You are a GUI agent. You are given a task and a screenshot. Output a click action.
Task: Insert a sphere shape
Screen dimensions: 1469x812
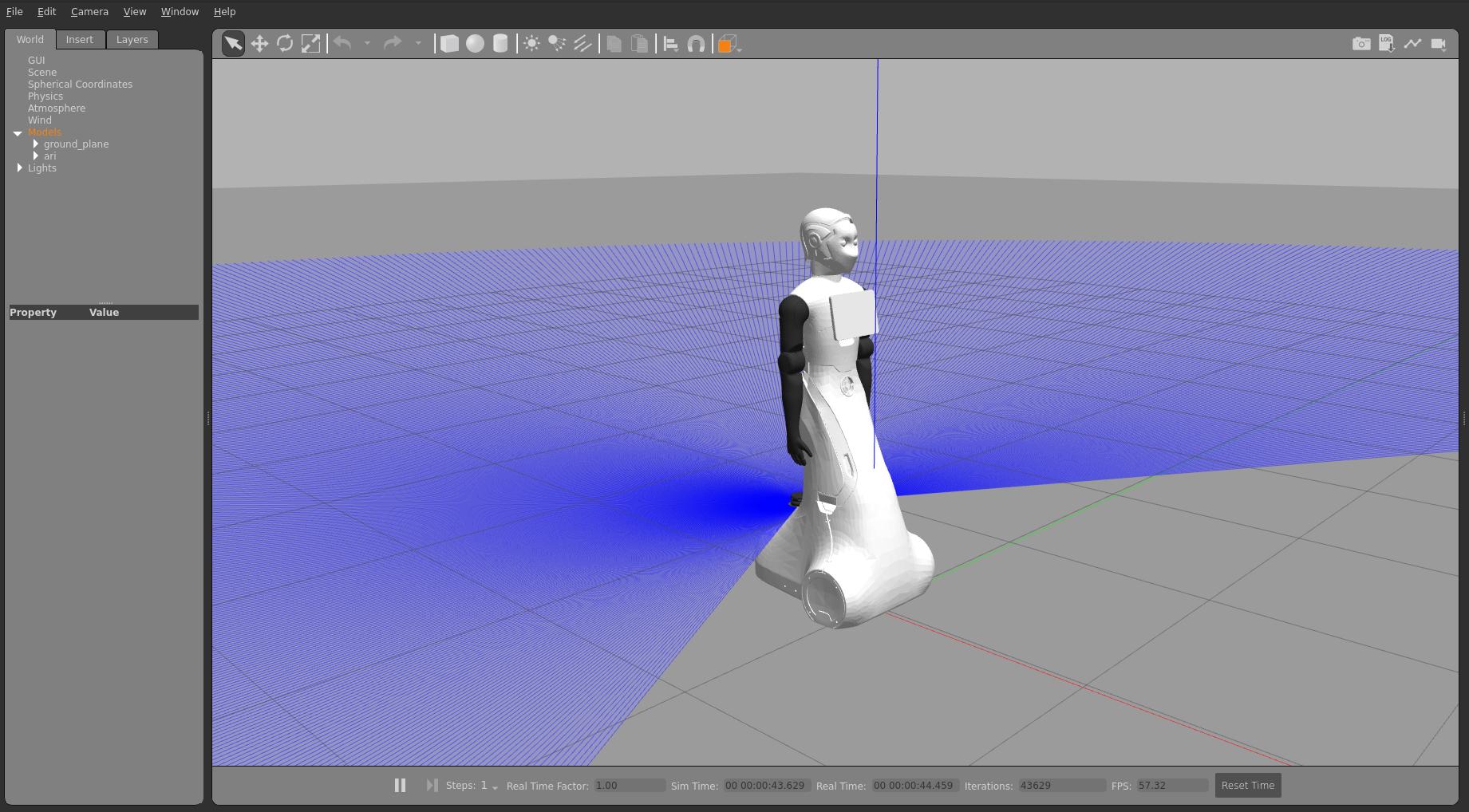click(x=475, y=44)
